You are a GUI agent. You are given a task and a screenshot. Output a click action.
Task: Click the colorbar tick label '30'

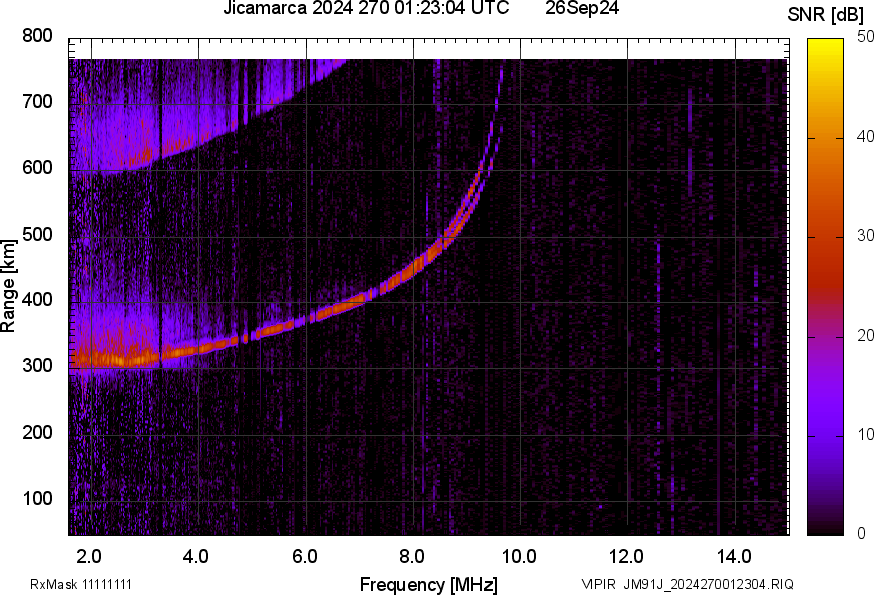click(x=865, y=236)
